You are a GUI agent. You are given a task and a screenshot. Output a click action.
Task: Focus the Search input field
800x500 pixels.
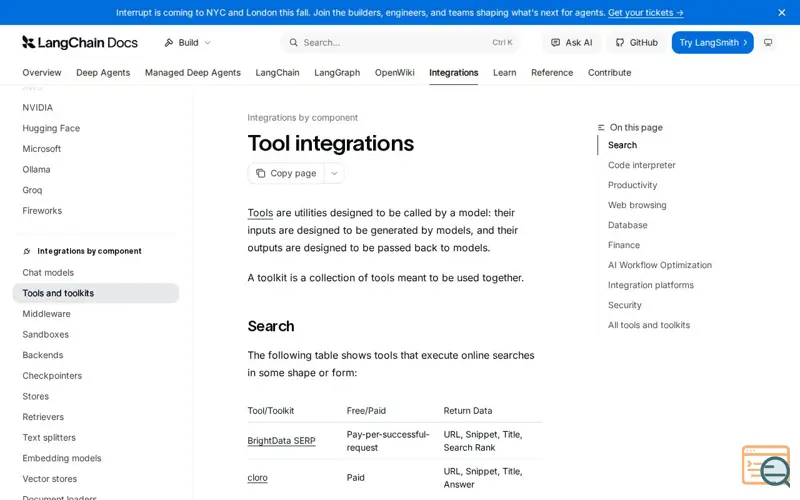401,42
